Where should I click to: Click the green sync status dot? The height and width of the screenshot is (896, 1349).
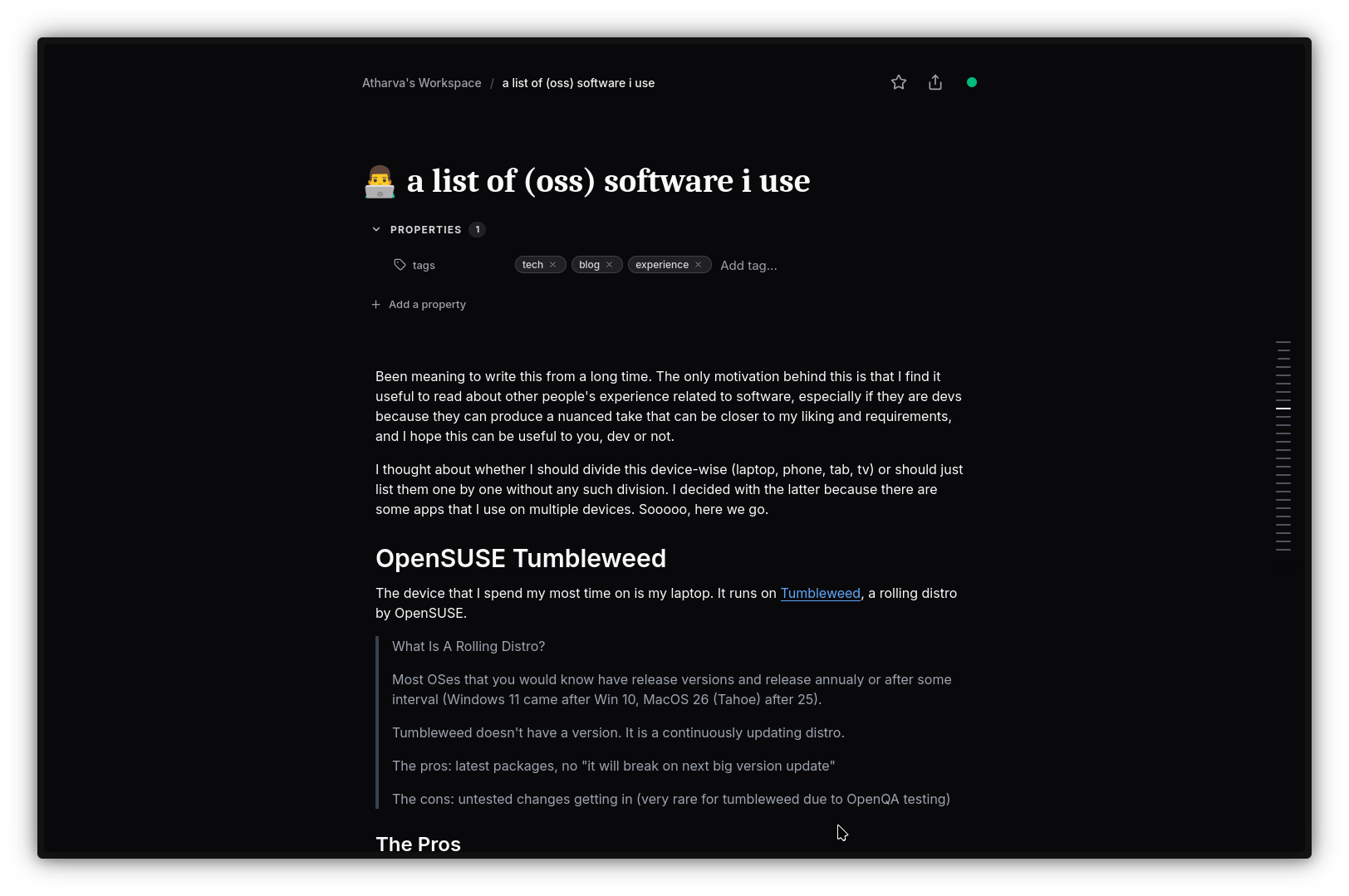click(x=972, y=82)
